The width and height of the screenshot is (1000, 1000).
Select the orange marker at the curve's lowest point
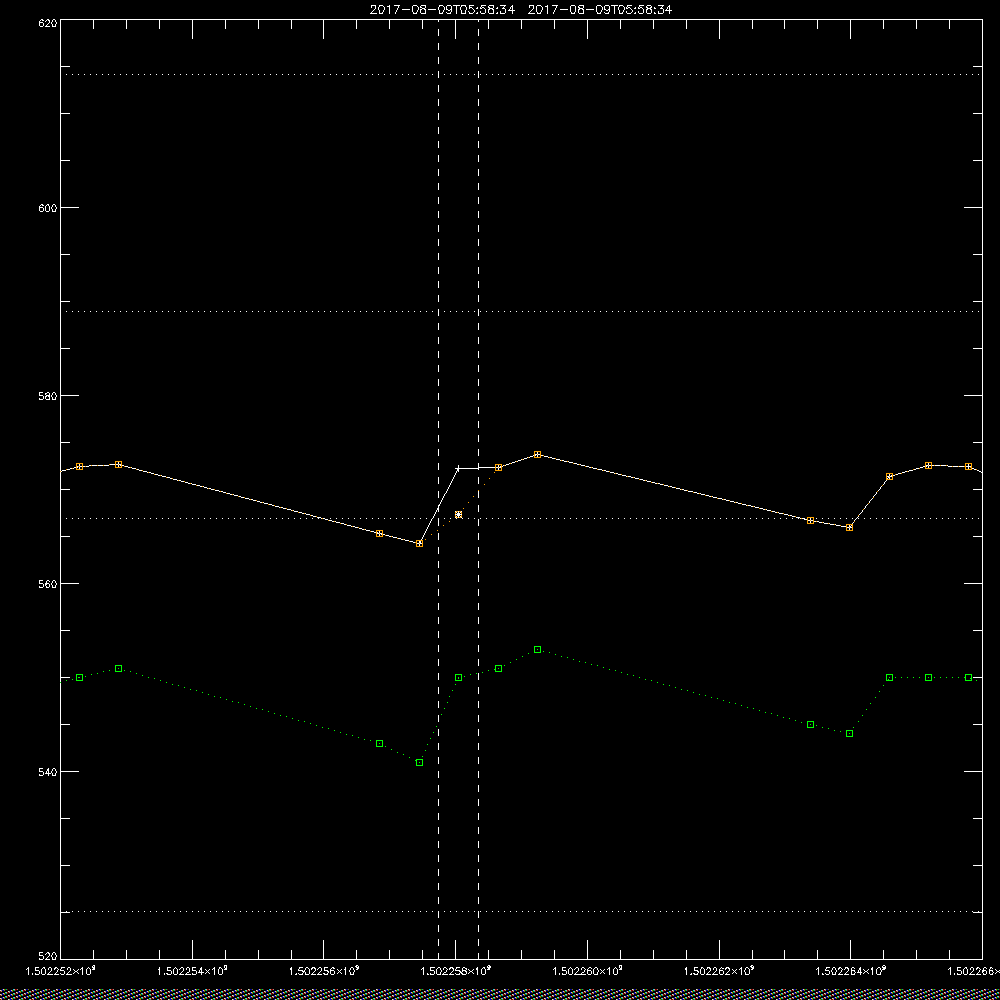(419, 543)
